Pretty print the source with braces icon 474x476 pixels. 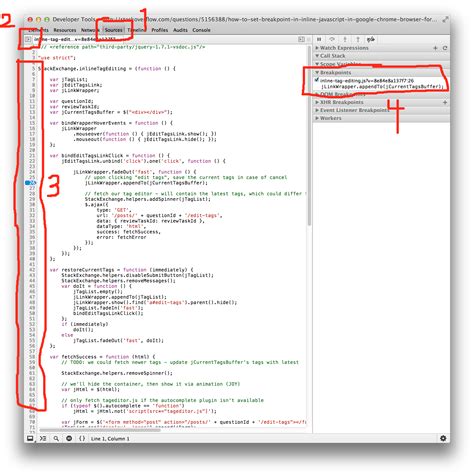click(82, 438)
